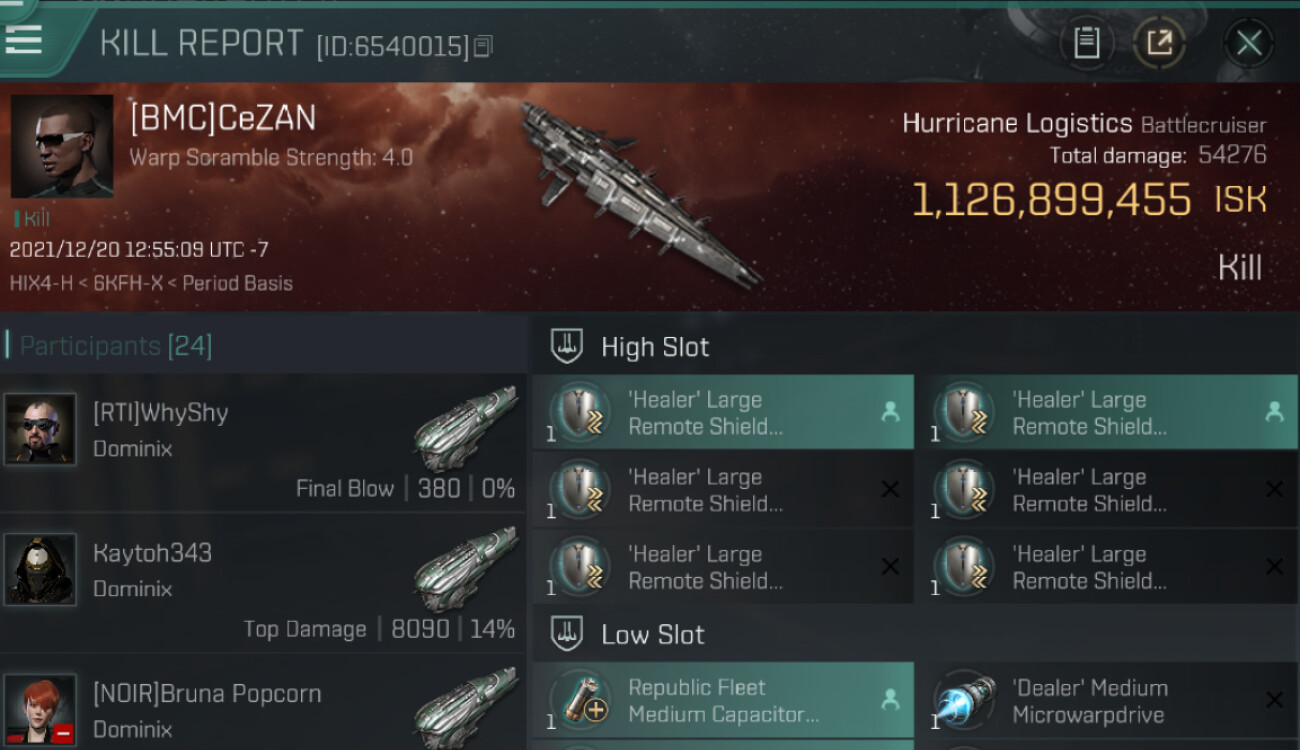Open the hamburger menu icon
The height and width of the screenshot is (750, 1300).
click(x=23, y=38)
